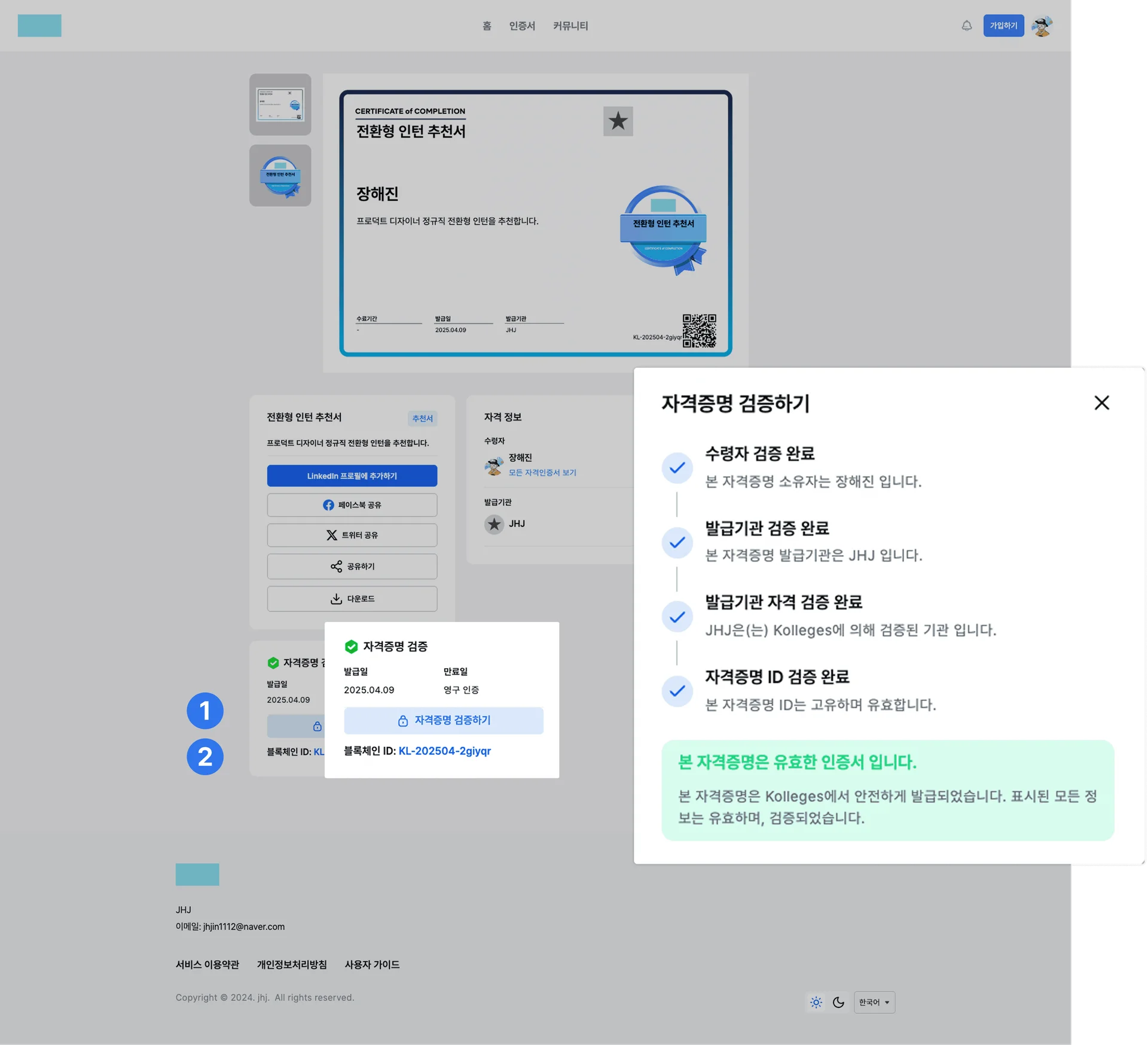Select the certificate thumbnail preview
The image size is (1148, 1045).
[280, 105]
